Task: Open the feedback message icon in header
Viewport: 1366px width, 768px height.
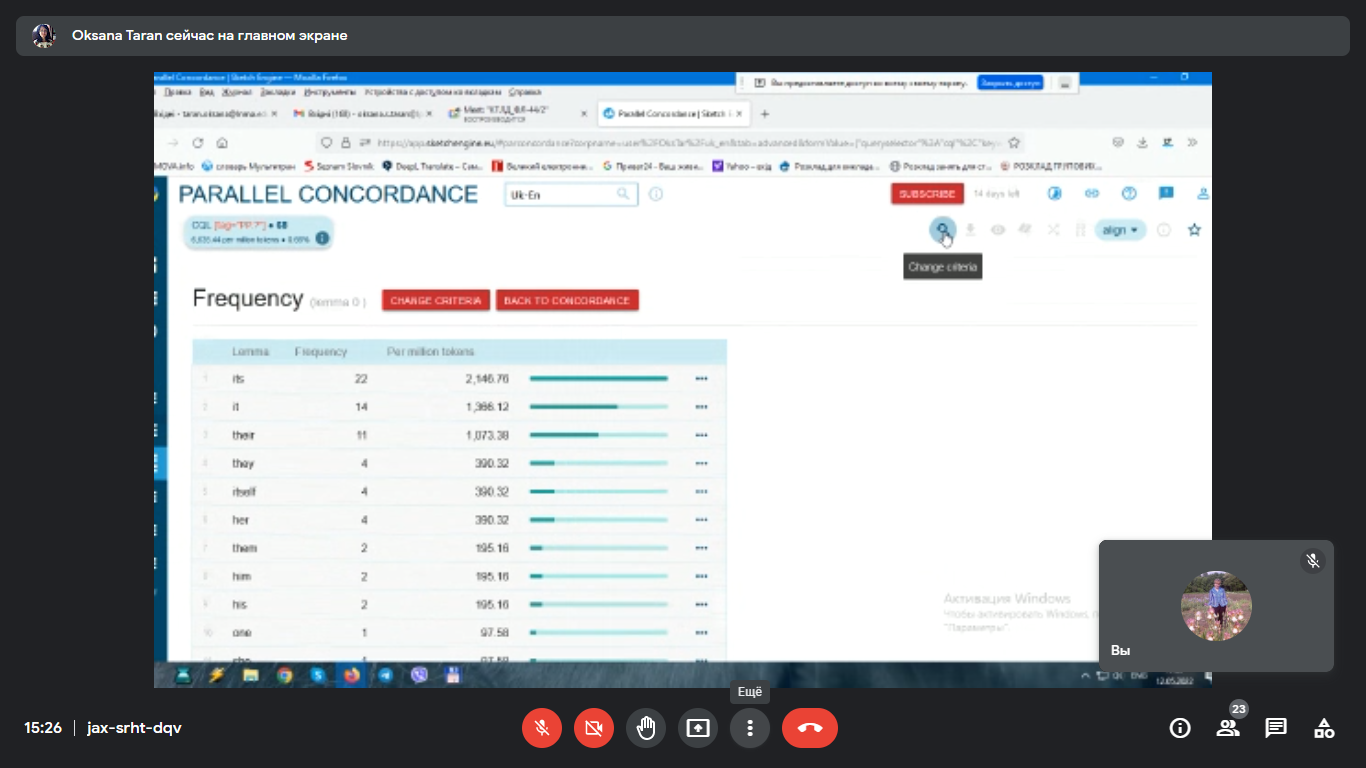Action: pos(1166,194)
